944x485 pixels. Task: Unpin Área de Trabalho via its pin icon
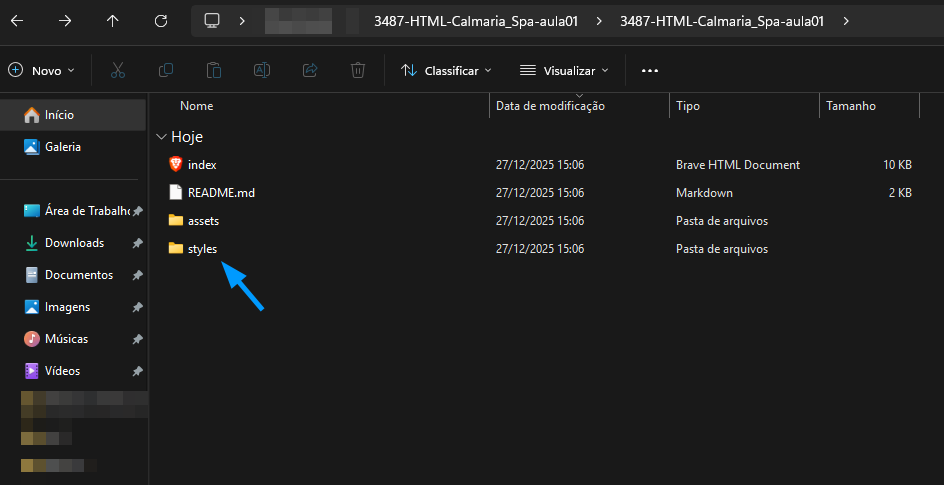138,211
